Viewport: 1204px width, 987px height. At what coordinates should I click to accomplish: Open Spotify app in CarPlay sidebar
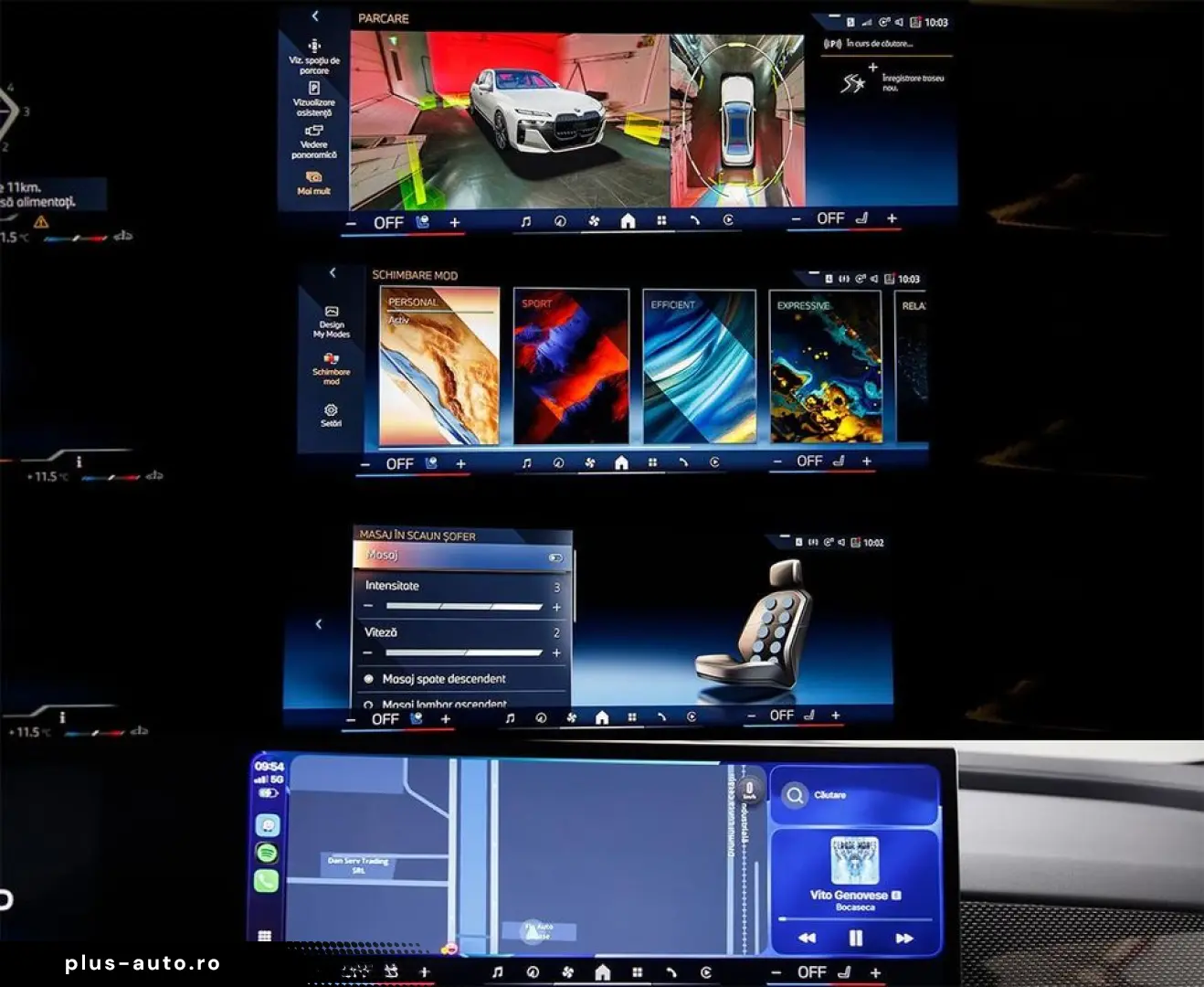pos(267,853)
